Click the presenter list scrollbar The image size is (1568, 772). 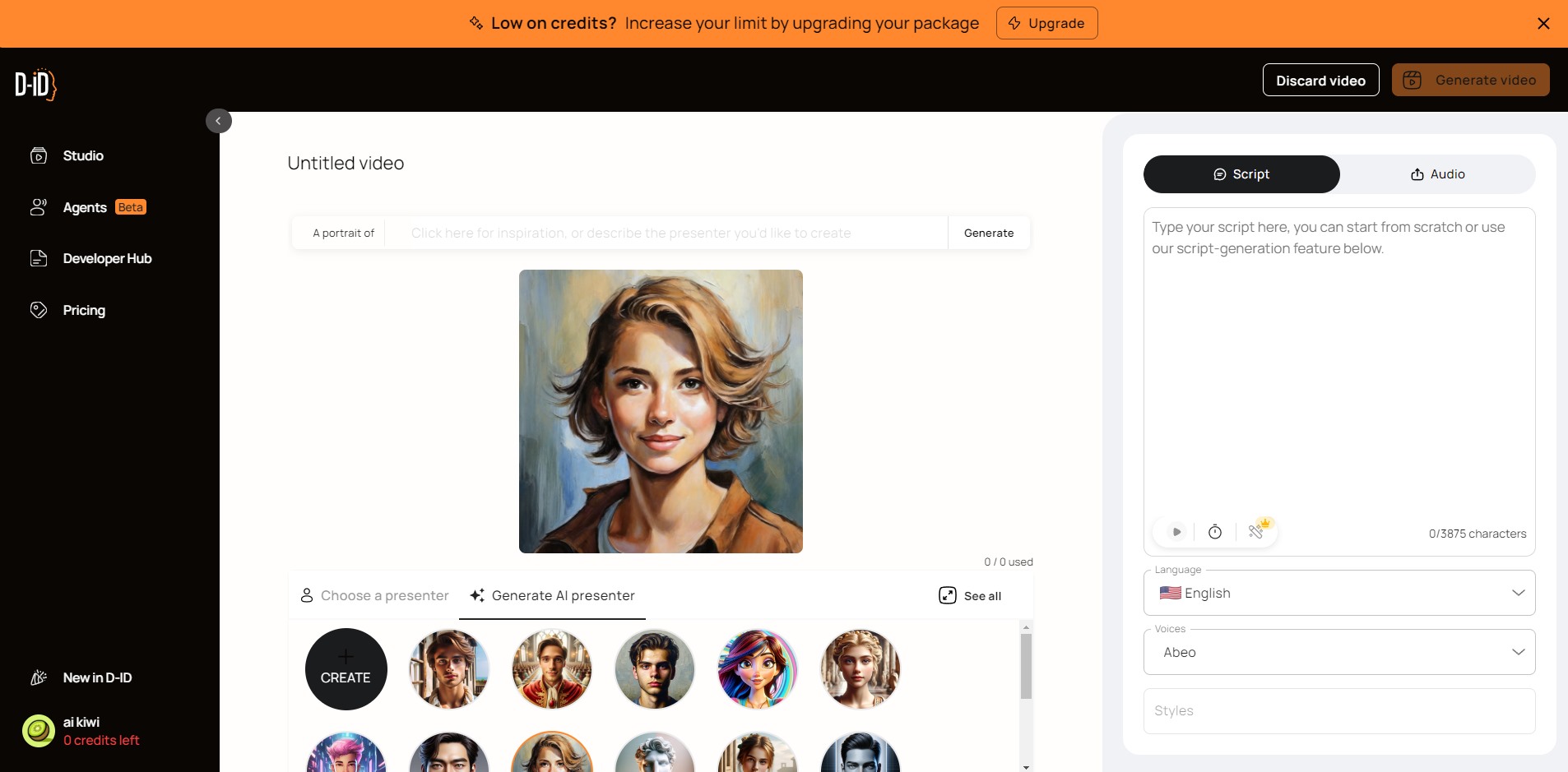1026,665
